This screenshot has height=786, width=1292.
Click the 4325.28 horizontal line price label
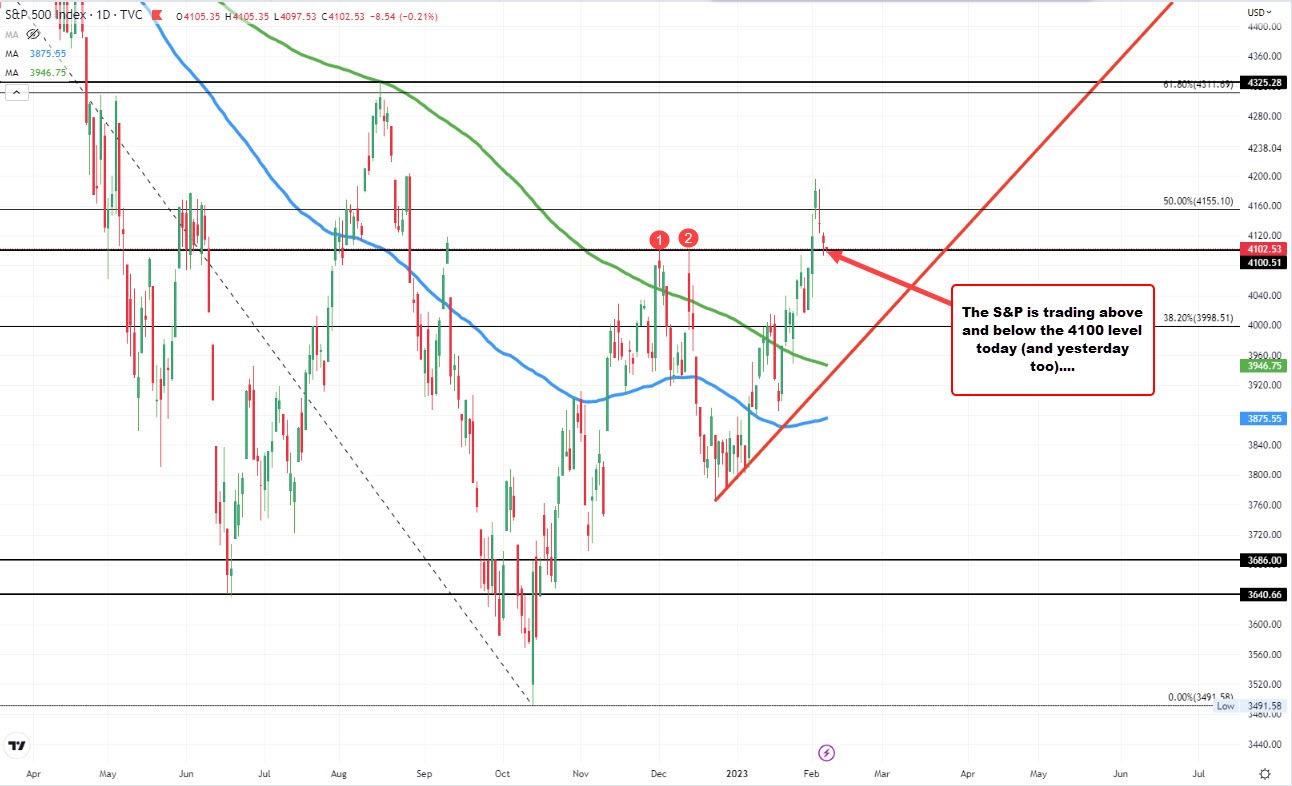1264,82
